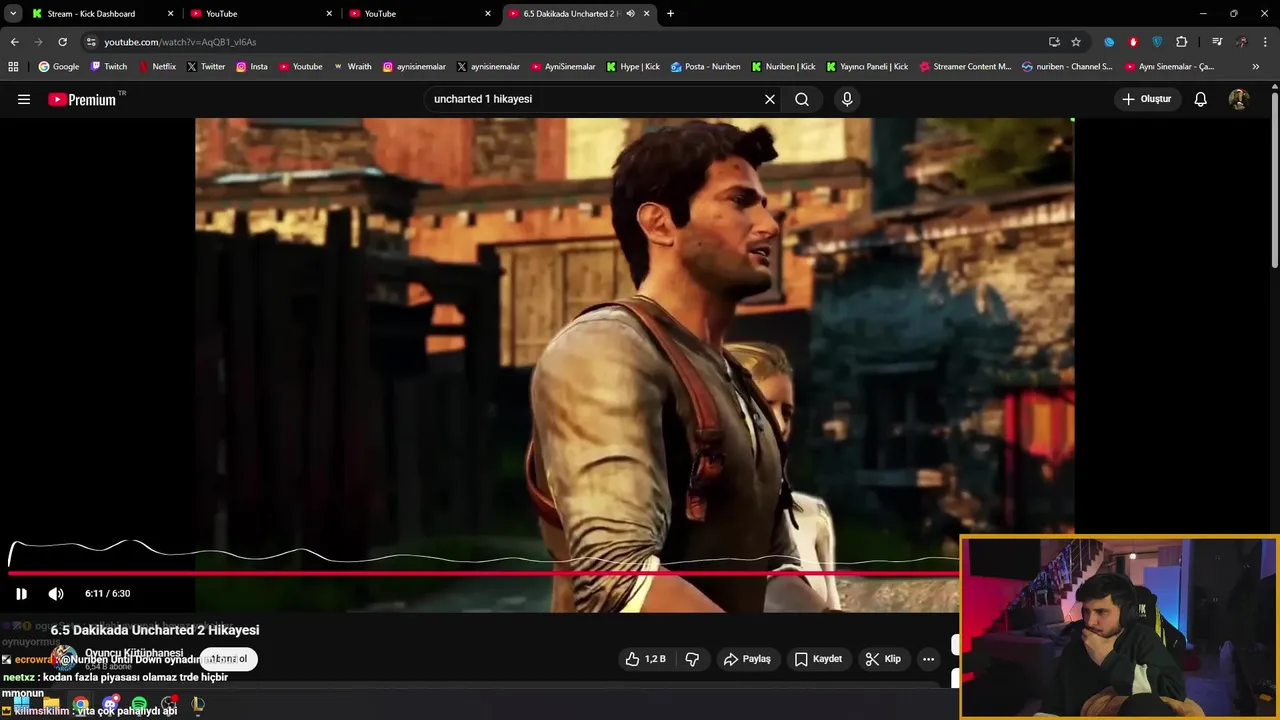Viewport: 1280px width, 720px height.
Task: Open the Windows Start button on taskbar
Action: pyautogui.click(x=22, y=705)
